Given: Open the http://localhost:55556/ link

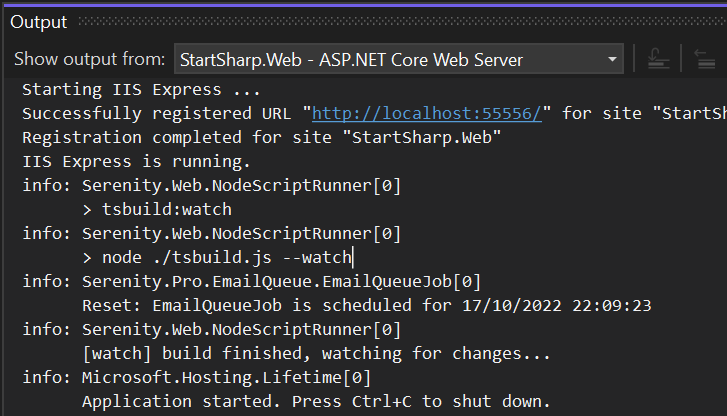Looking at the screenshot, I should (427, 114).
